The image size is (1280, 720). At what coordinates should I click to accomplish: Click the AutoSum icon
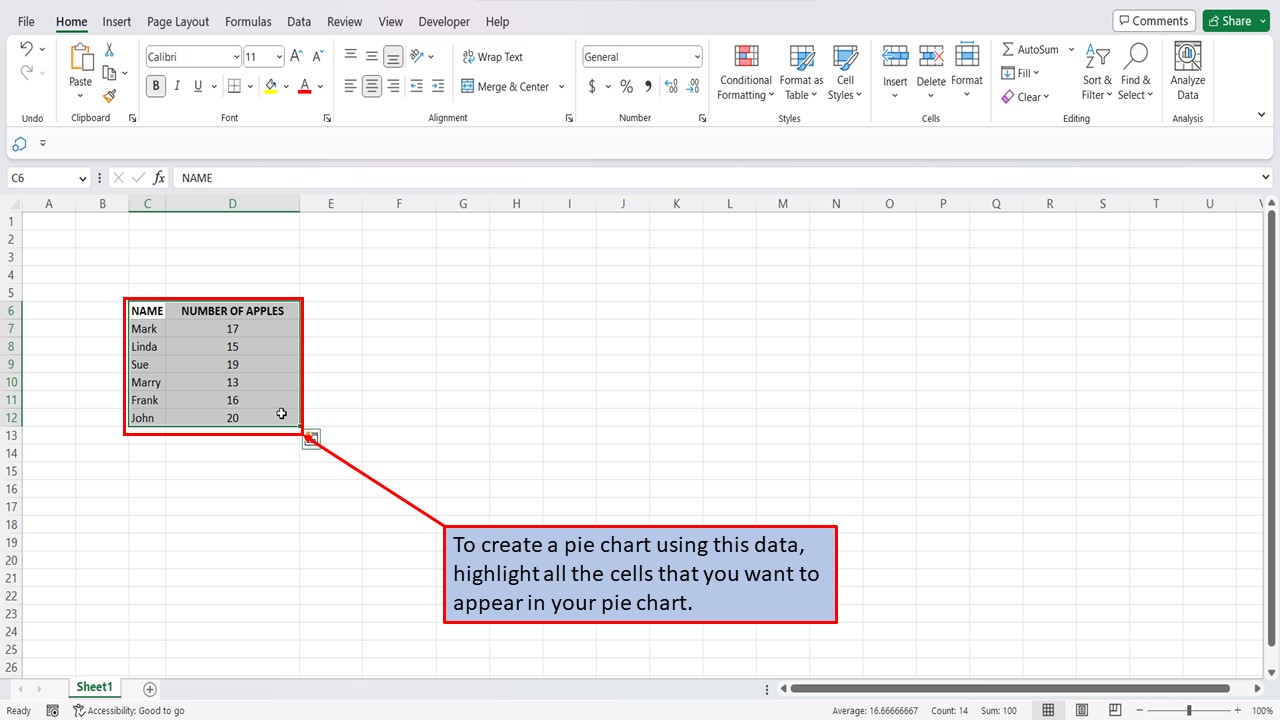pos(1030,48)
